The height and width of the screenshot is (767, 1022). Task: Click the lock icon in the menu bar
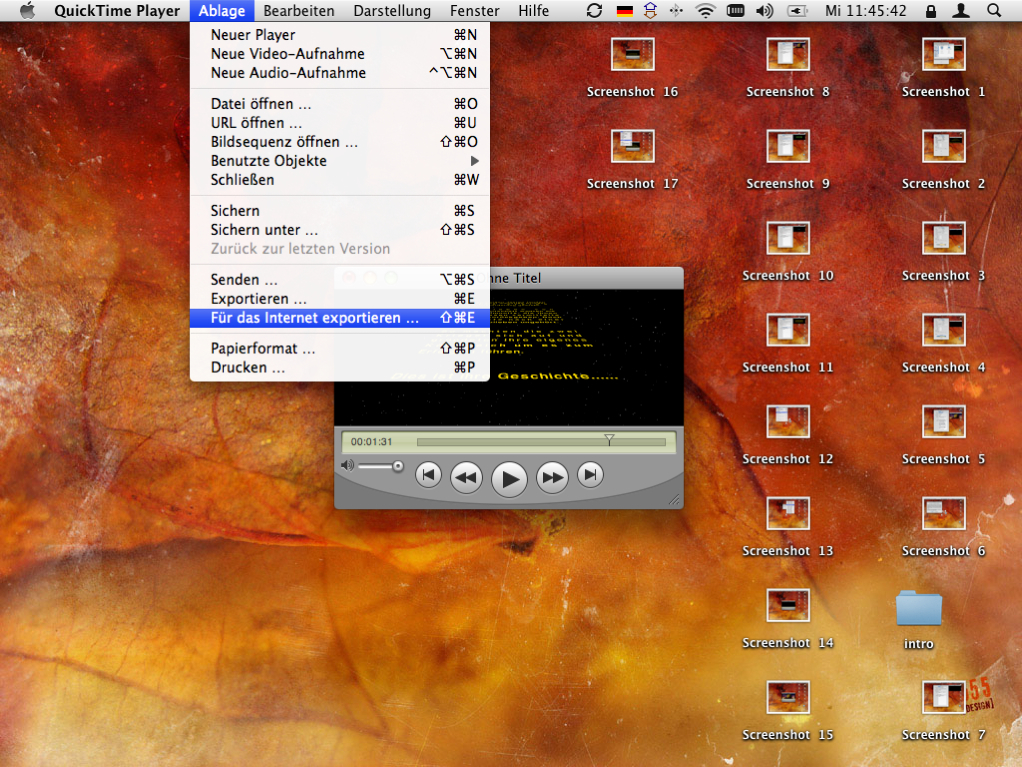coord(931,10)
